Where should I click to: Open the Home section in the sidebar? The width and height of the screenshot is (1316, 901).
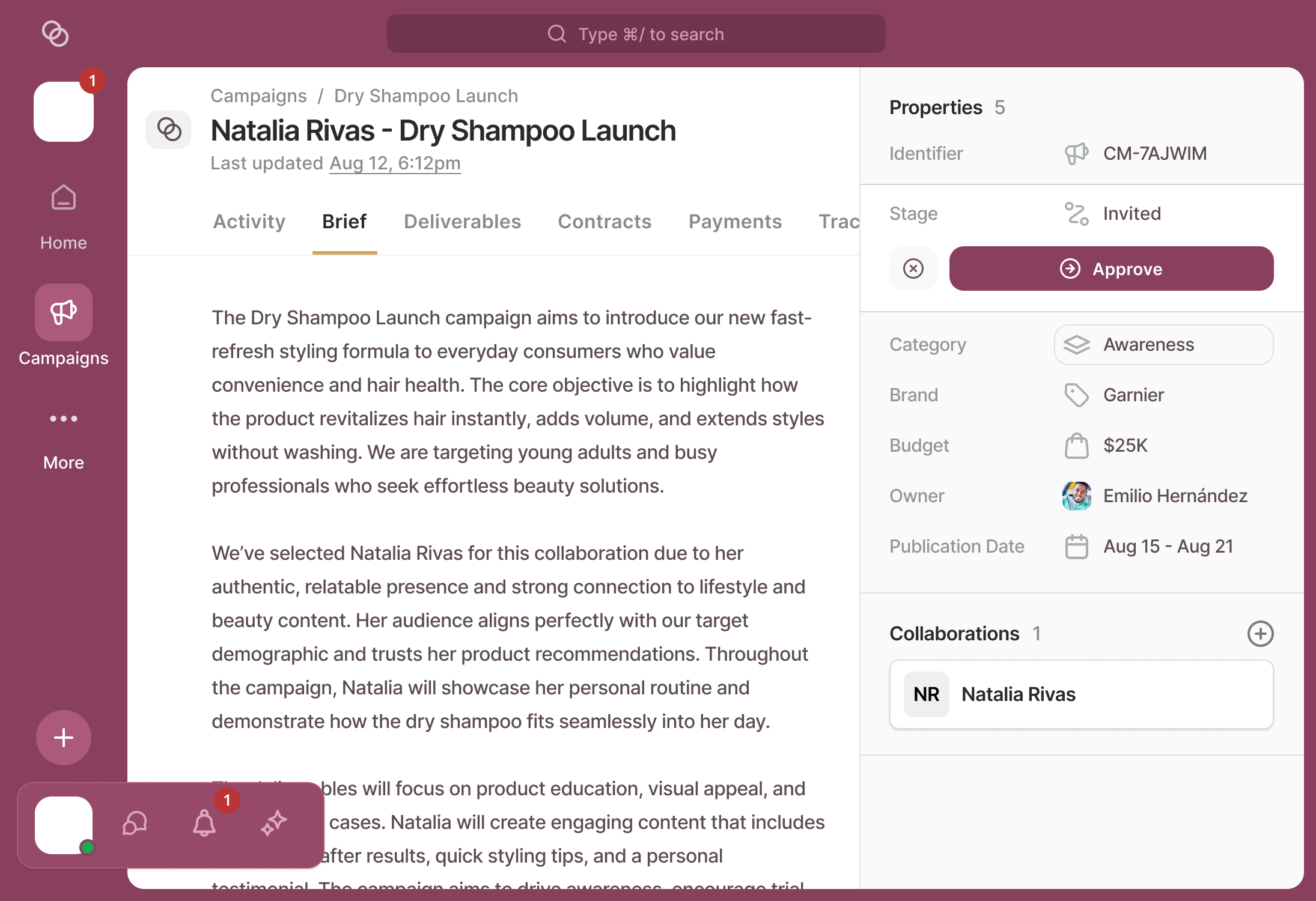pyautogui.click(x=63, y=213)
